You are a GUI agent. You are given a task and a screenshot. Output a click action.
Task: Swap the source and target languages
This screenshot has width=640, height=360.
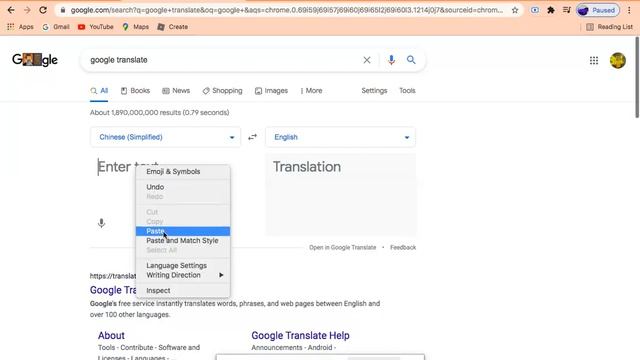[x=253, y=137]
